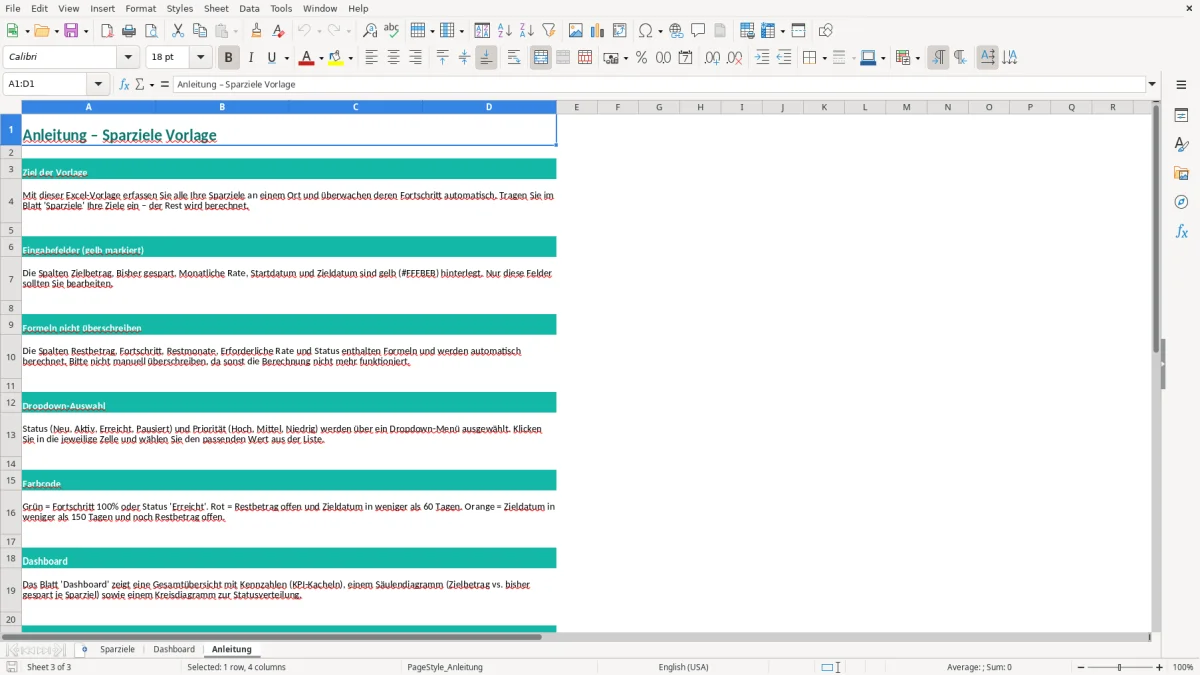
Task: Click the Formula equals button
Action: 165,84
